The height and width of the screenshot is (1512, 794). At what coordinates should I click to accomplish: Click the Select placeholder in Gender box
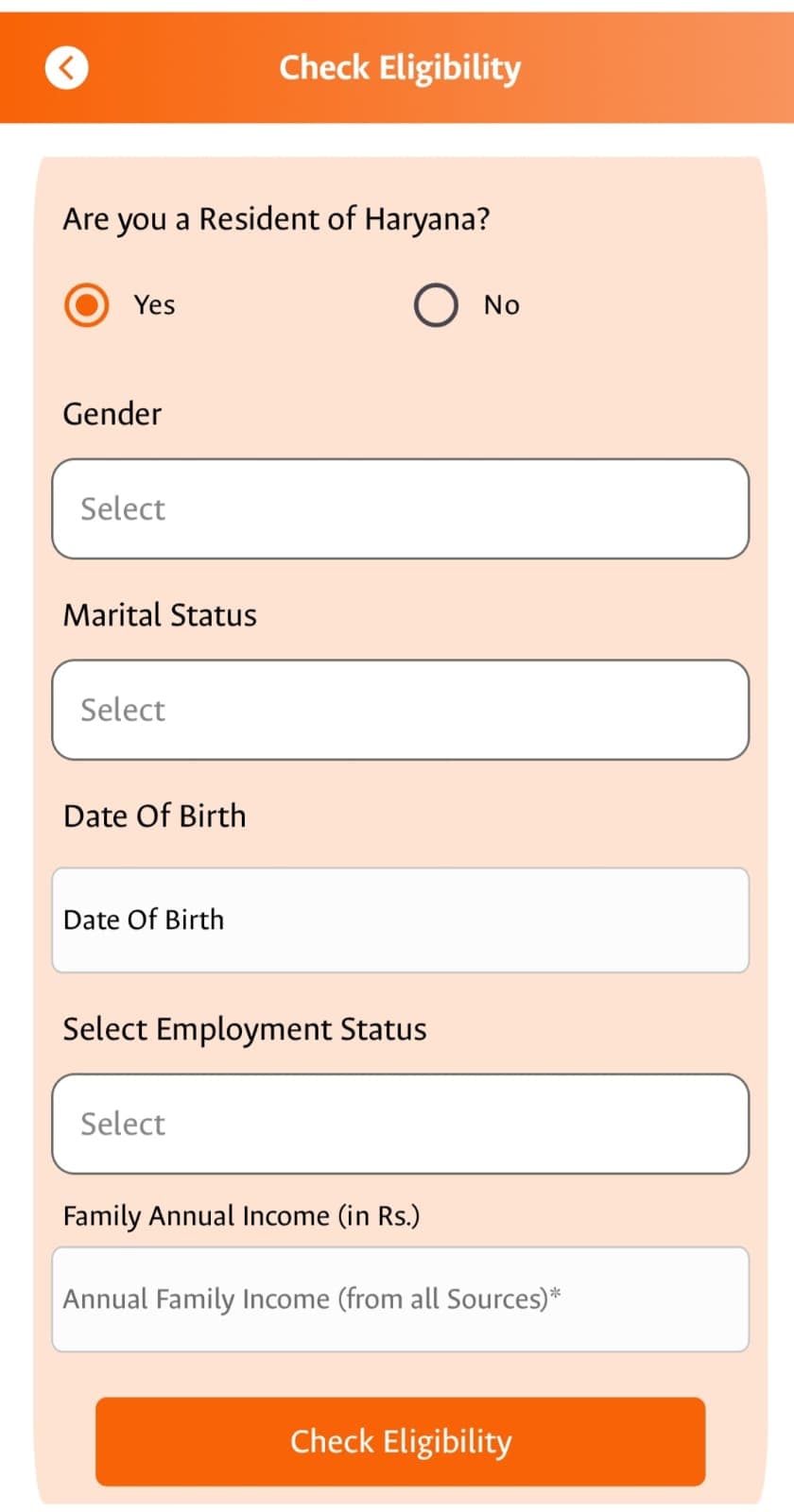123,508
